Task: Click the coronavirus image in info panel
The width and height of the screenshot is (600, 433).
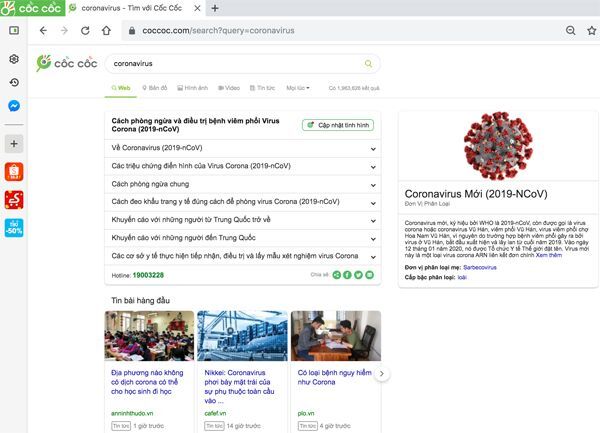Action: point(498,146)
